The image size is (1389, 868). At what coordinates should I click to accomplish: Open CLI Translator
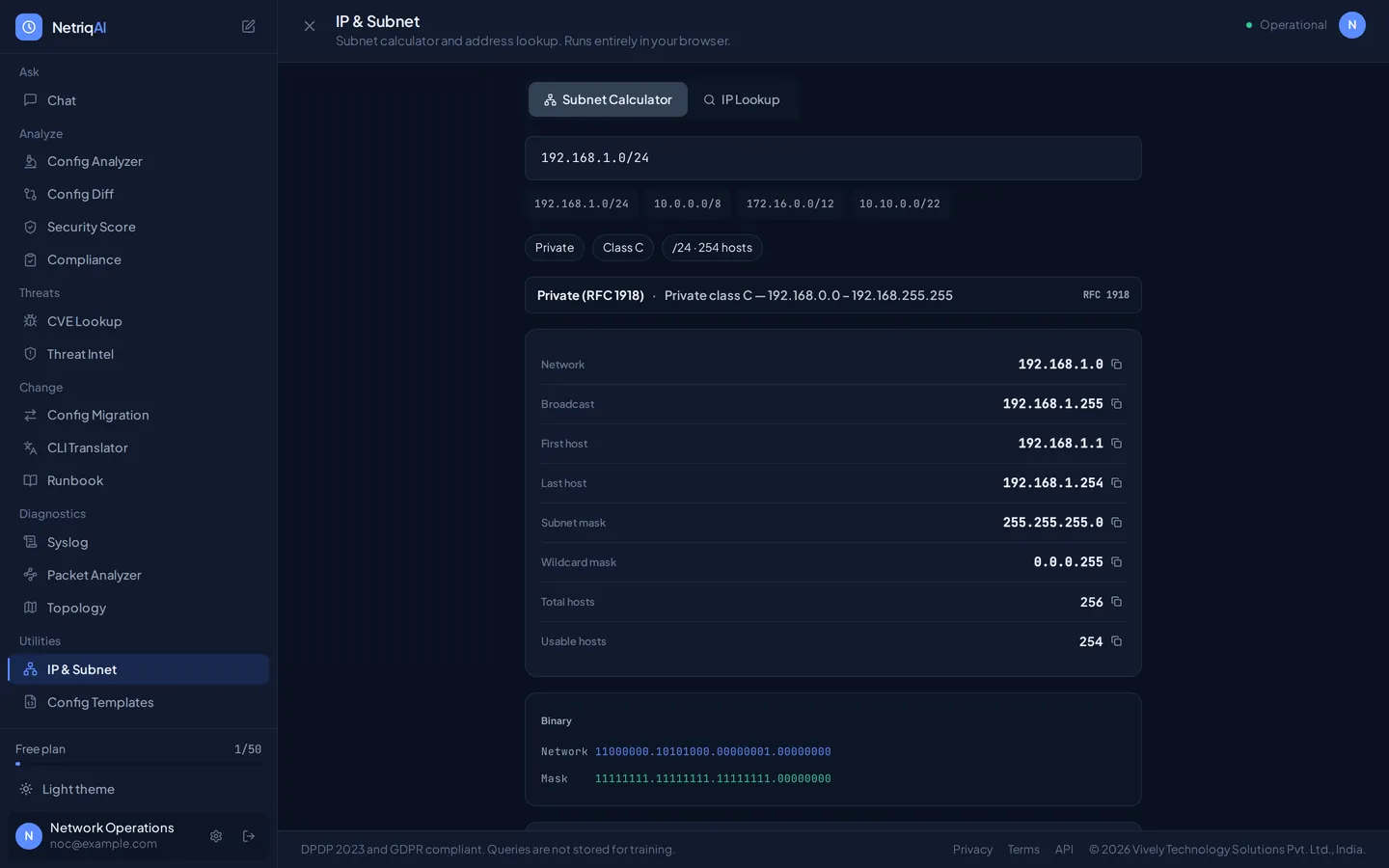(138, 448)
